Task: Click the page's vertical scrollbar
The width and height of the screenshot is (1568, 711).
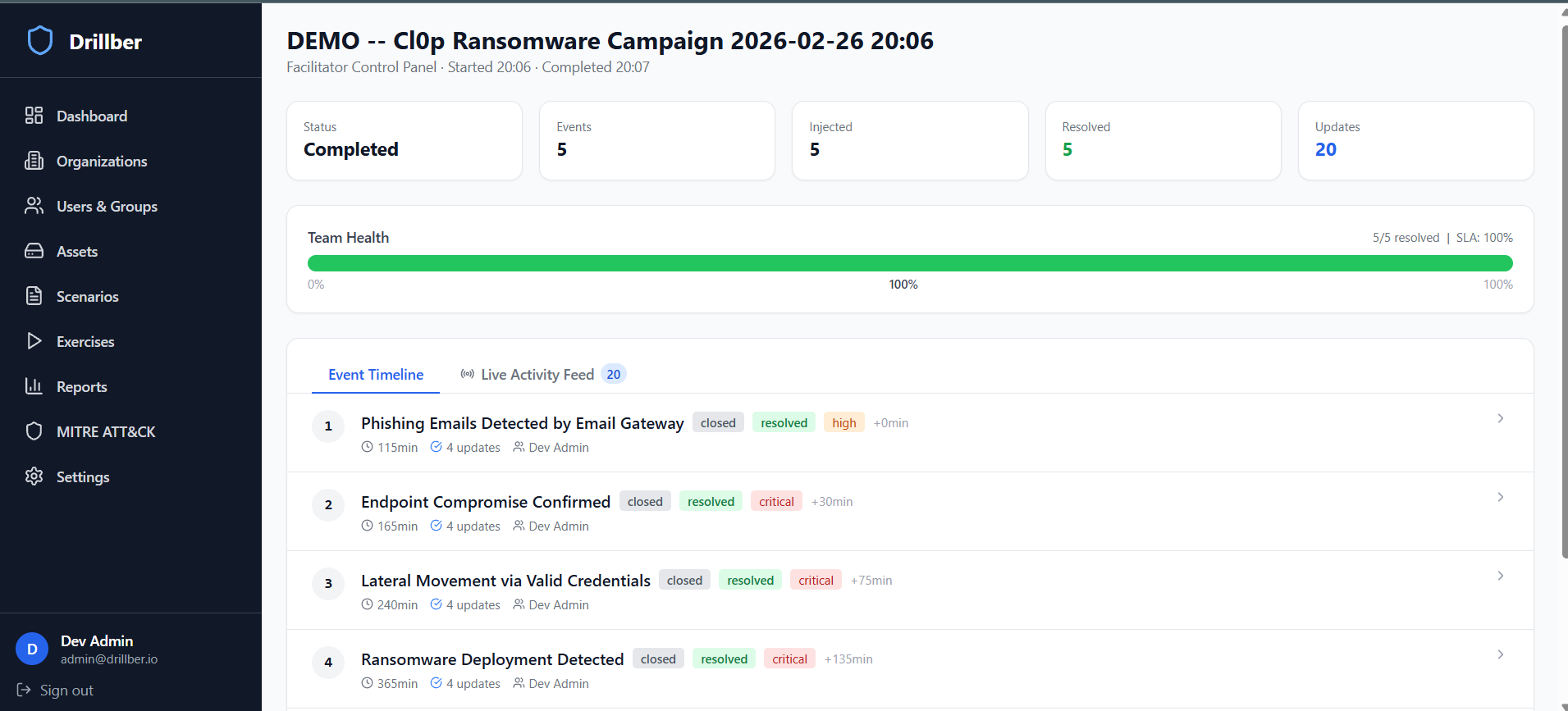Action: coord(1564,287)
